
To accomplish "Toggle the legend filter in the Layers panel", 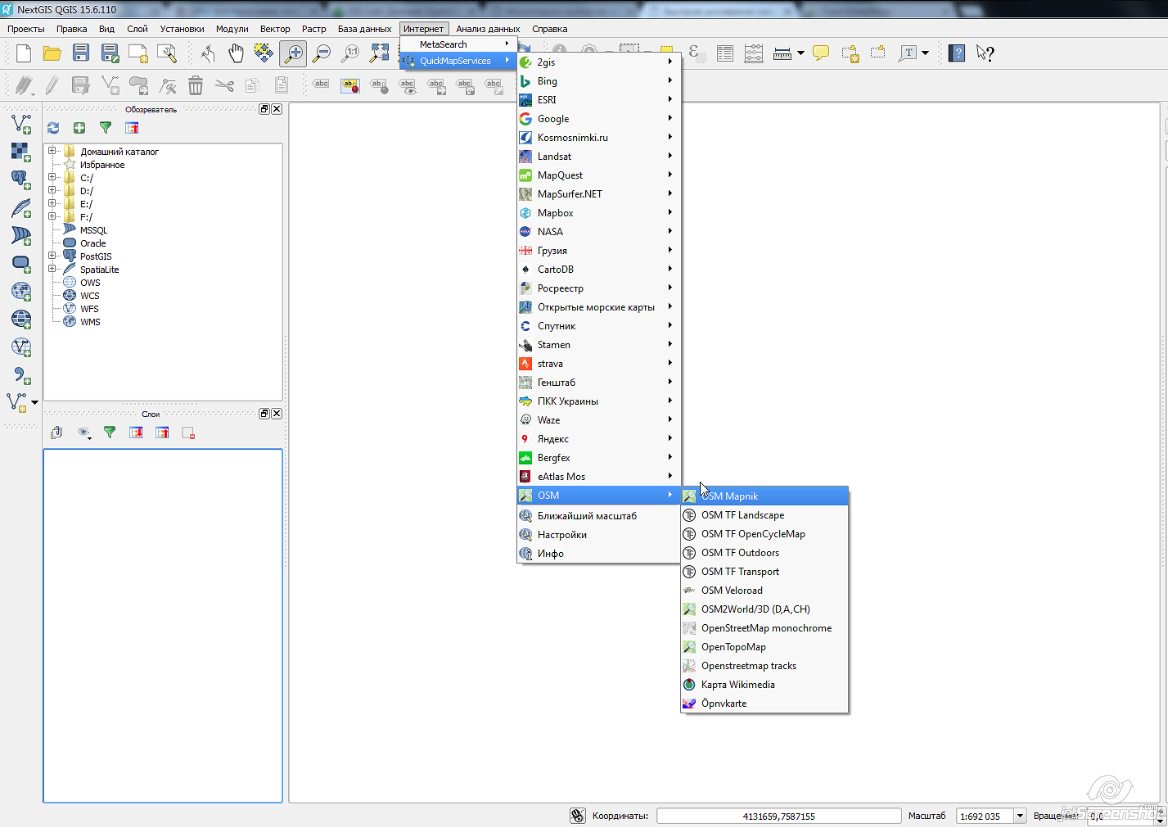I will point(110,432).
